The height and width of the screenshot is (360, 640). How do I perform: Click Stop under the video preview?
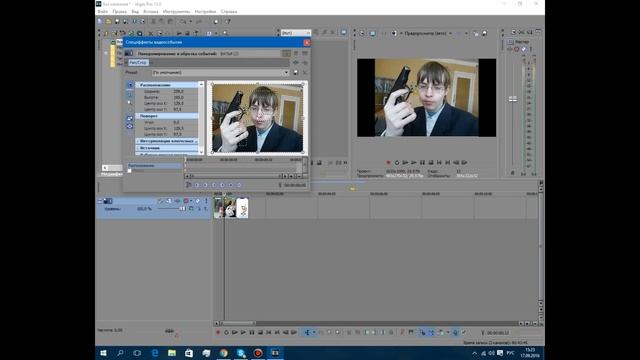[x=431, y=162]
